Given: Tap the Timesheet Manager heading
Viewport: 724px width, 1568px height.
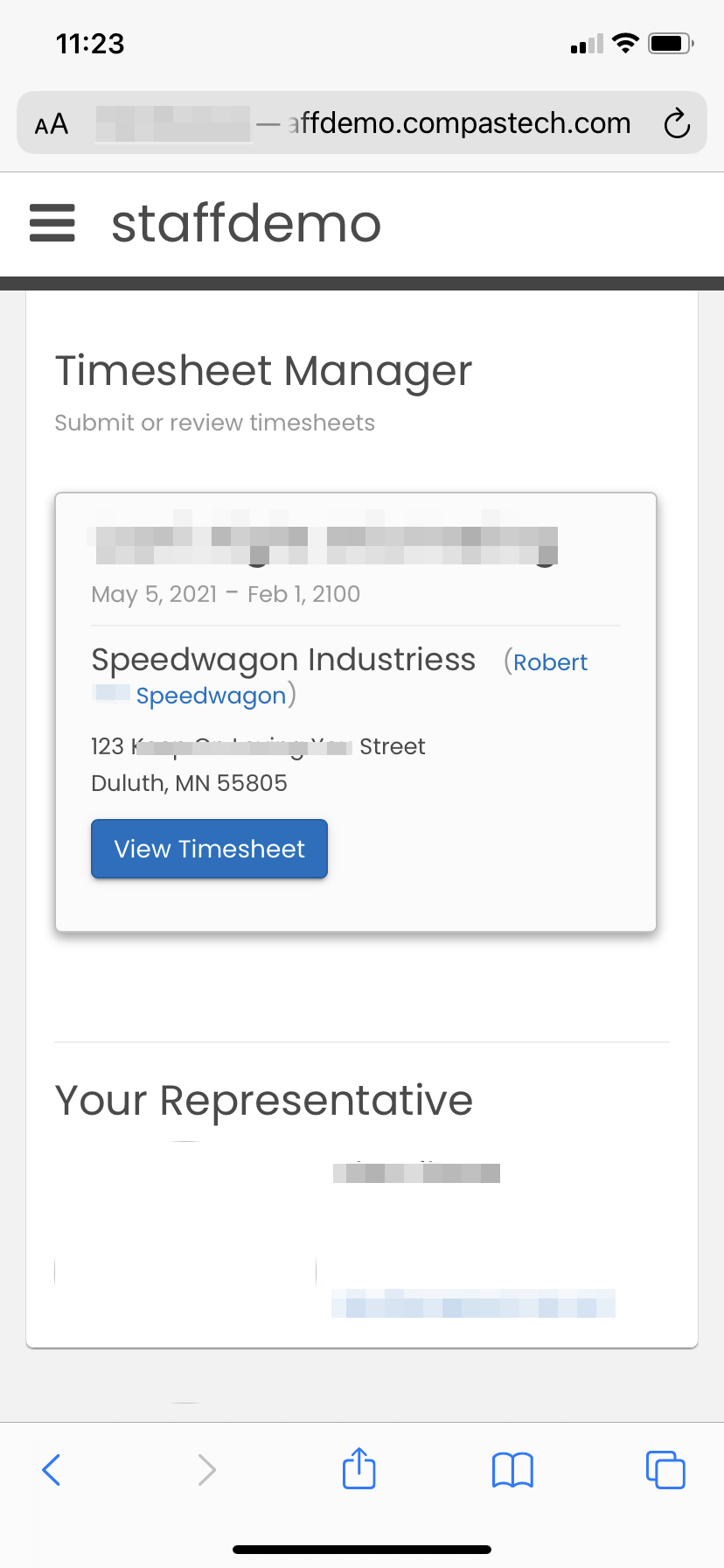Looking at the screenshot, I should pos(263,370).
